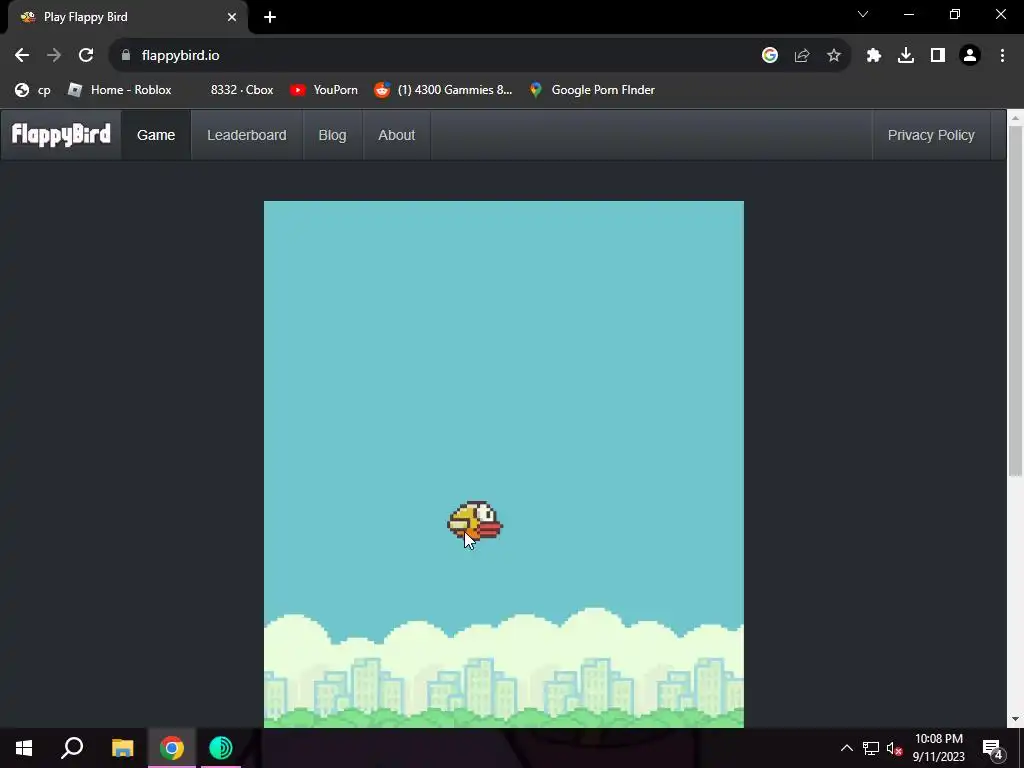The image size is (1024, 768).
Task: Open the Chrome three-dot menu
Action: click(x=1002, y=56)
